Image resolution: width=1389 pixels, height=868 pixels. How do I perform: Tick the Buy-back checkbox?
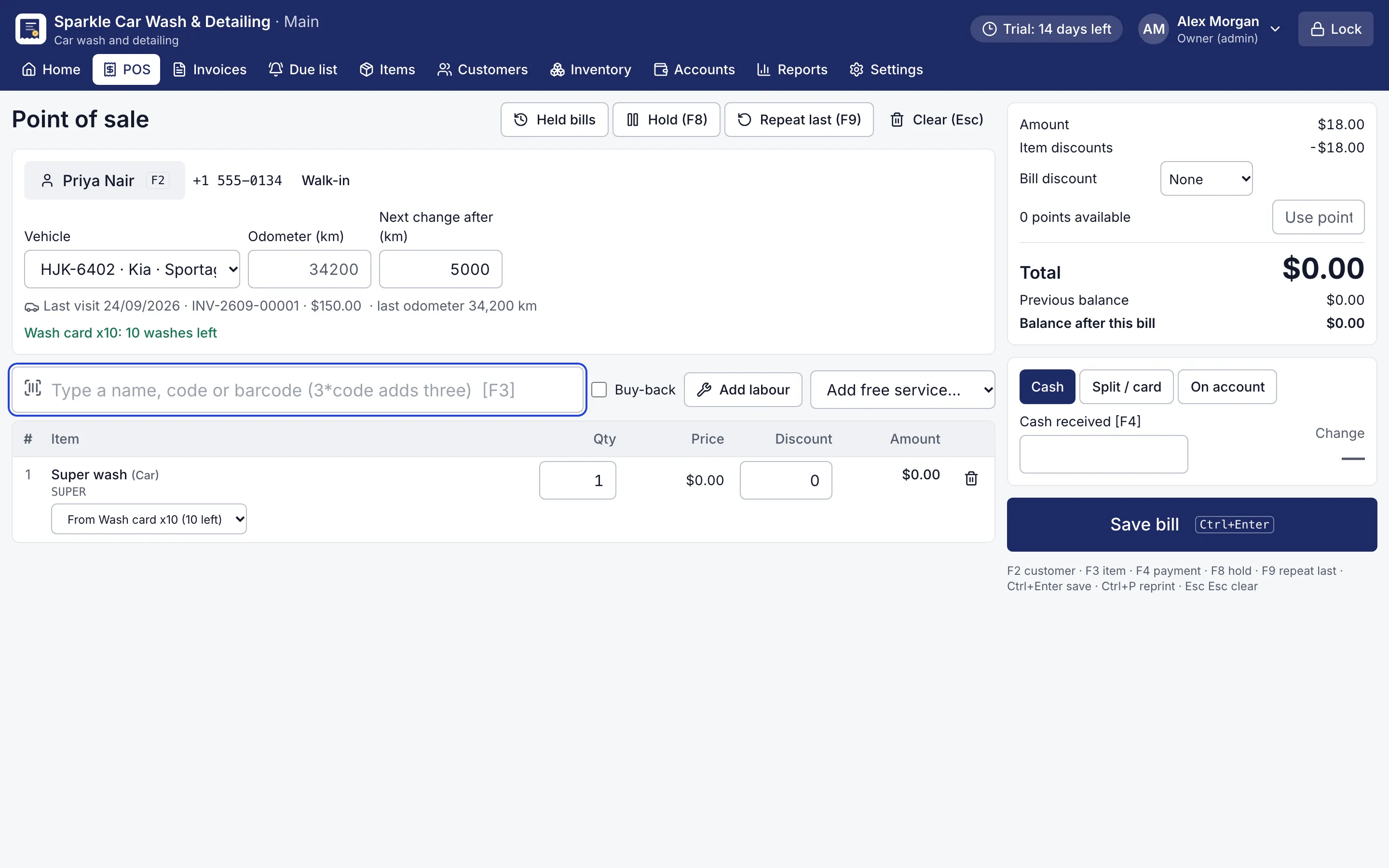pos(599,390)
